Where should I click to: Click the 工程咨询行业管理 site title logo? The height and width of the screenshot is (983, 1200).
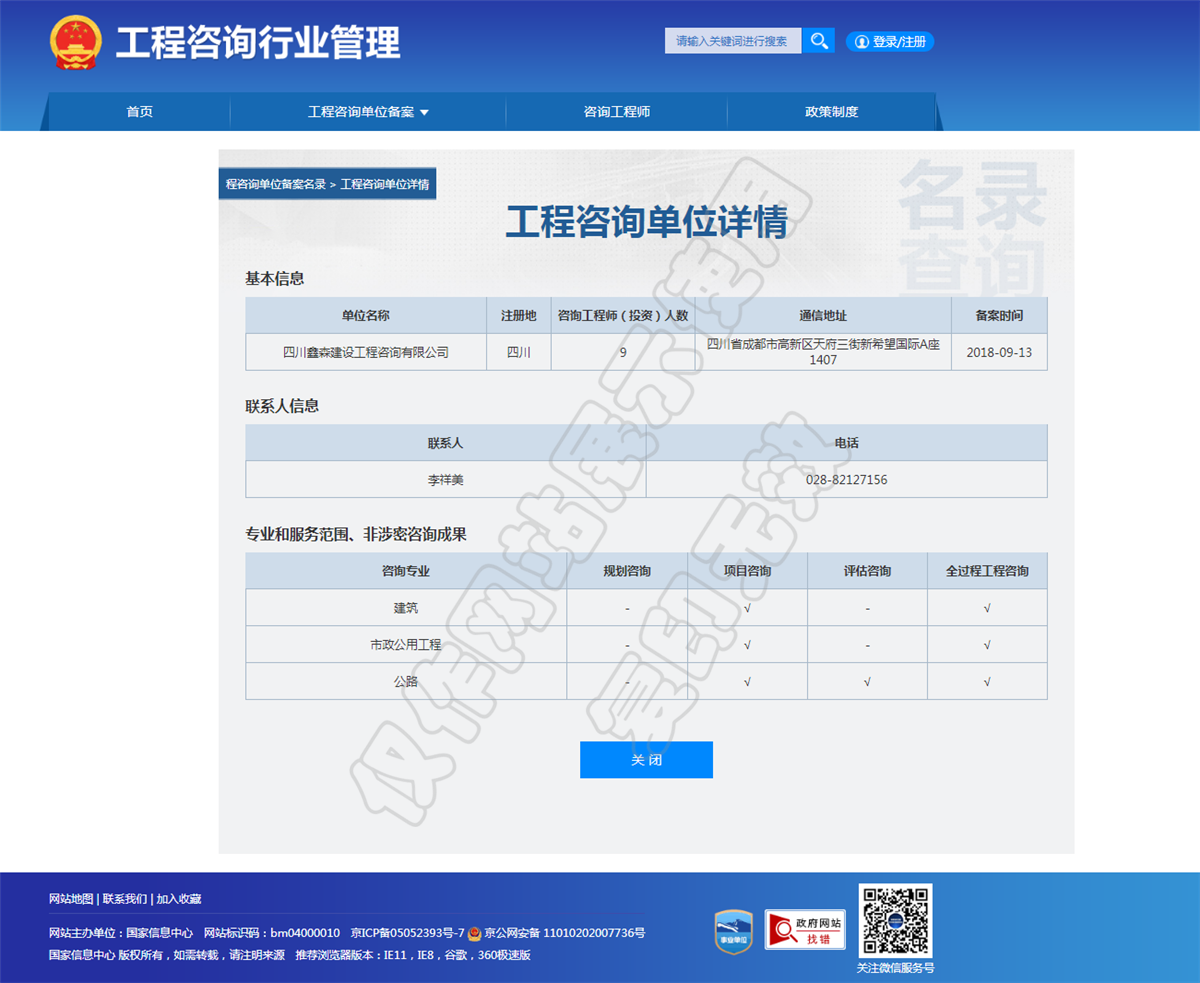click(255, 43)
